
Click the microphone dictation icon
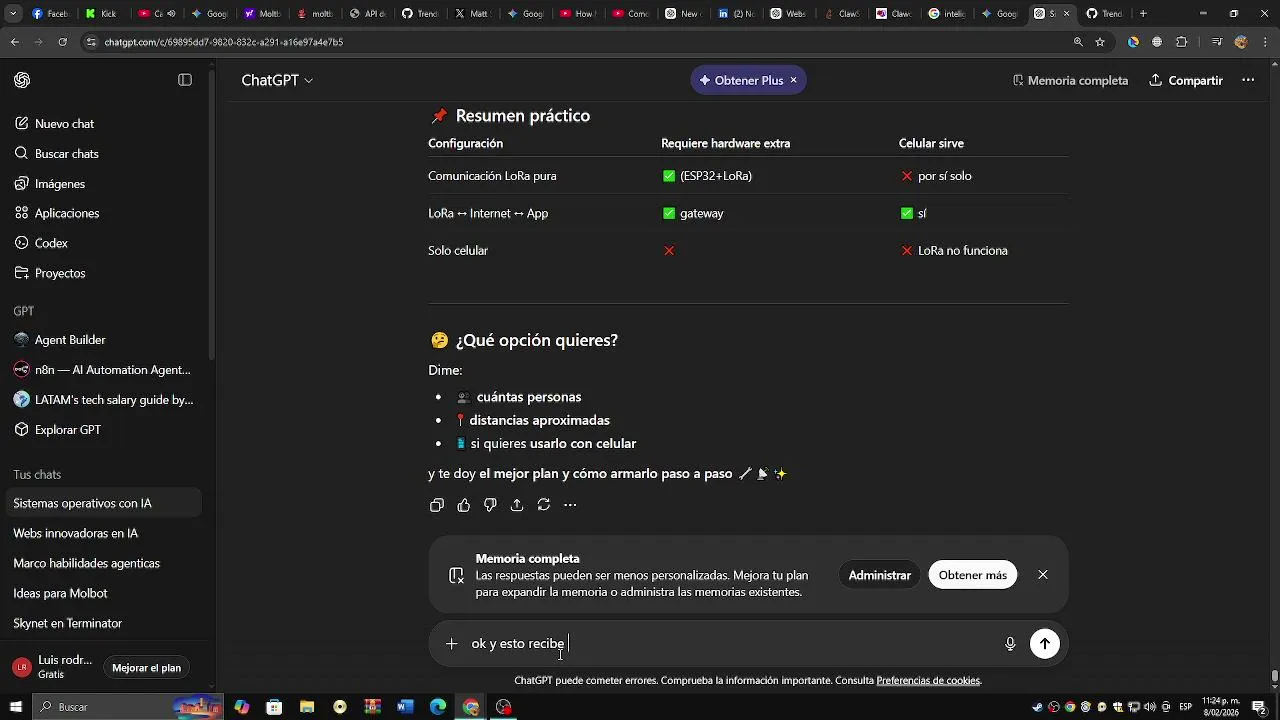click(x=1010, y=644)
